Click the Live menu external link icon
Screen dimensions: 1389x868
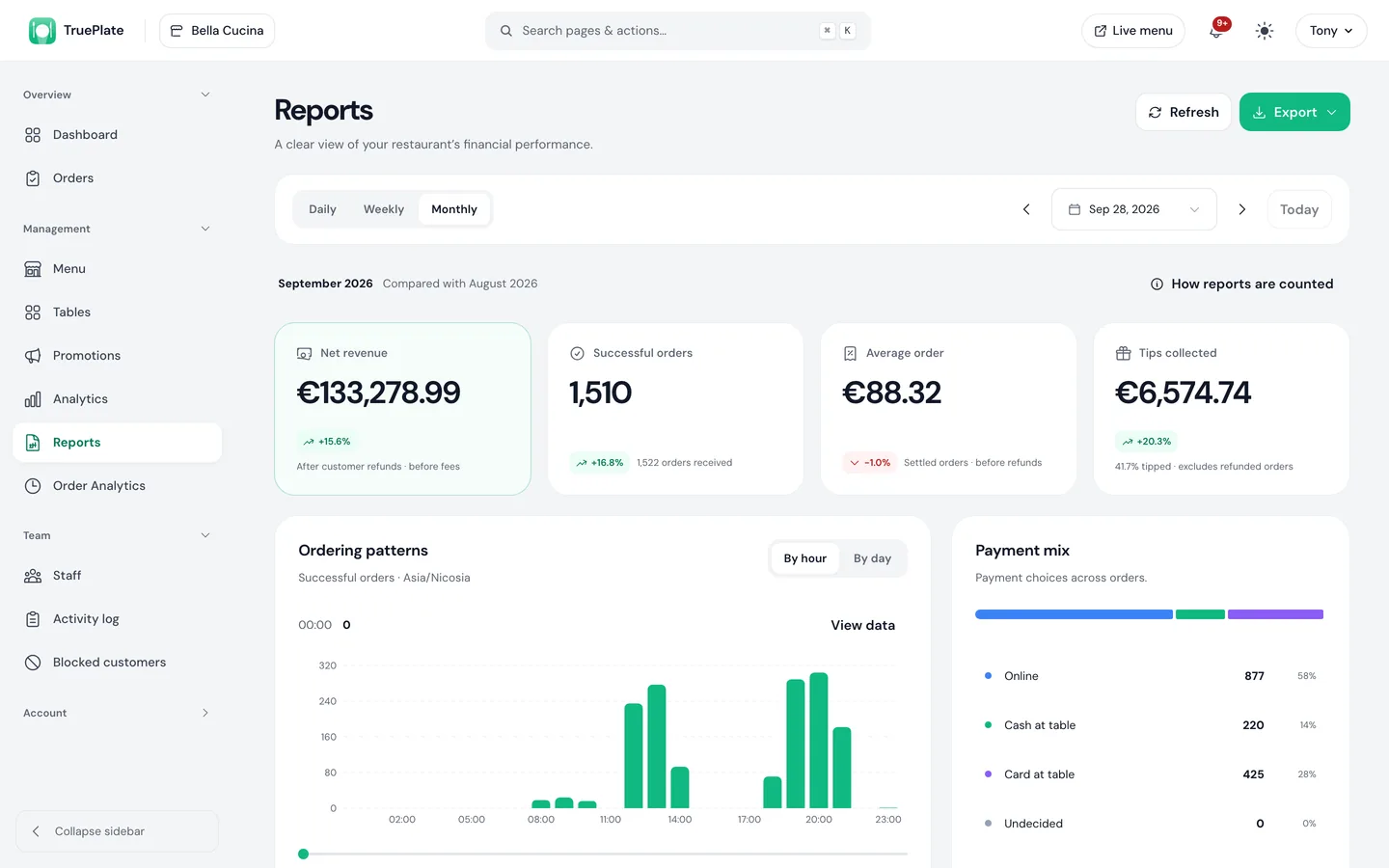pyautogui.click(x=1100, y=31)
